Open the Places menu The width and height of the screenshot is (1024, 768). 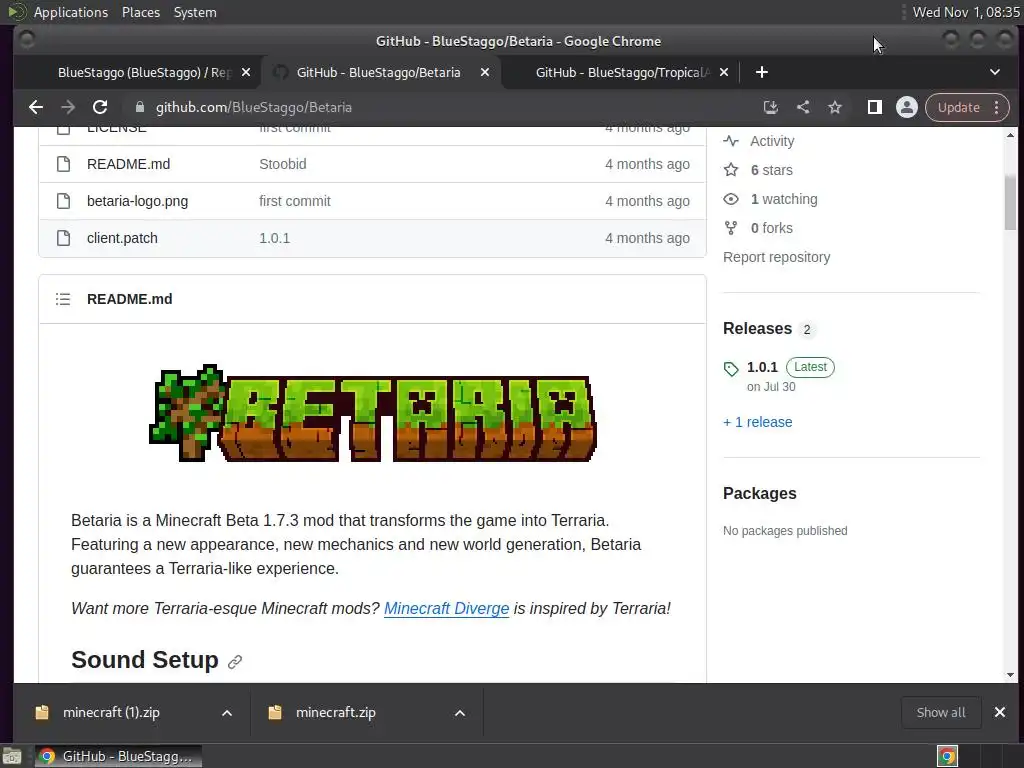click(x=140, y=12)
